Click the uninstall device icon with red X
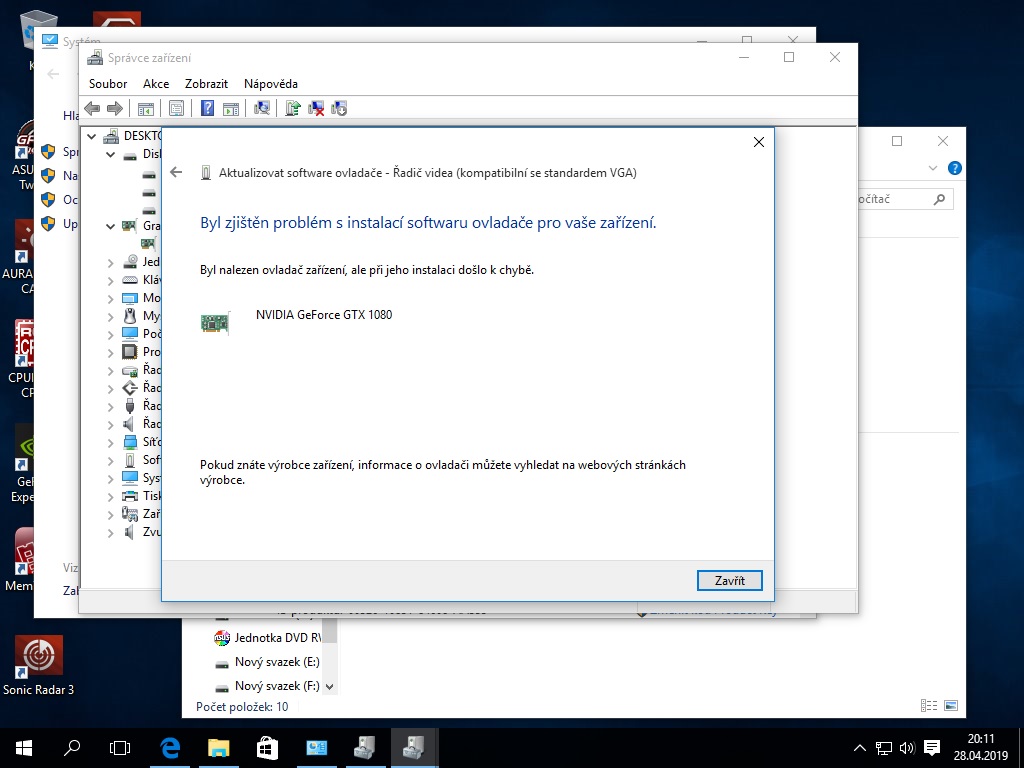Screen dimensions: 1024x768 click(316, 108)
